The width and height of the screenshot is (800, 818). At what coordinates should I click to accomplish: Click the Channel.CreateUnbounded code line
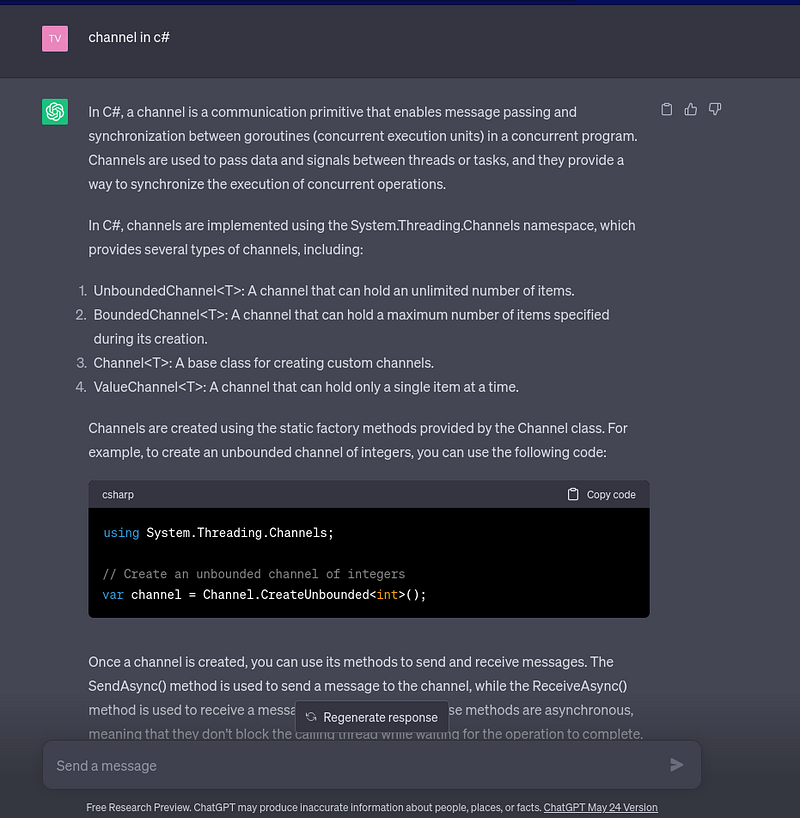(264, 595)
